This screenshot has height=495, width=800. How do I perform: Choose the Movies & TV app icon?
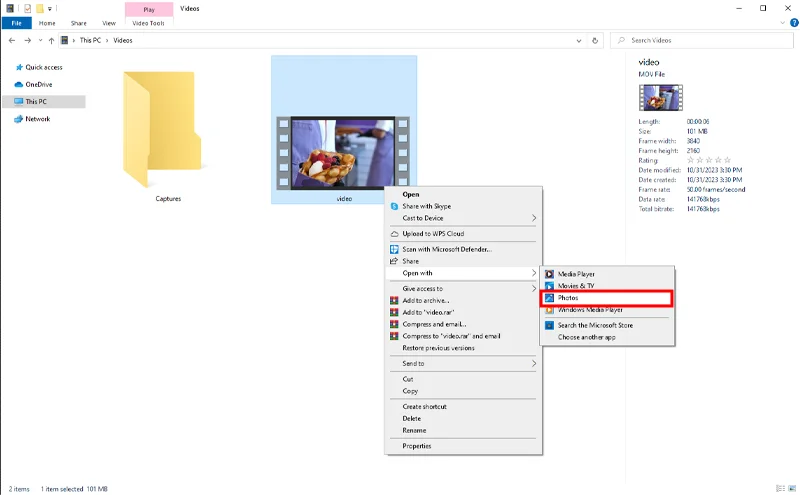pos(549,286)
